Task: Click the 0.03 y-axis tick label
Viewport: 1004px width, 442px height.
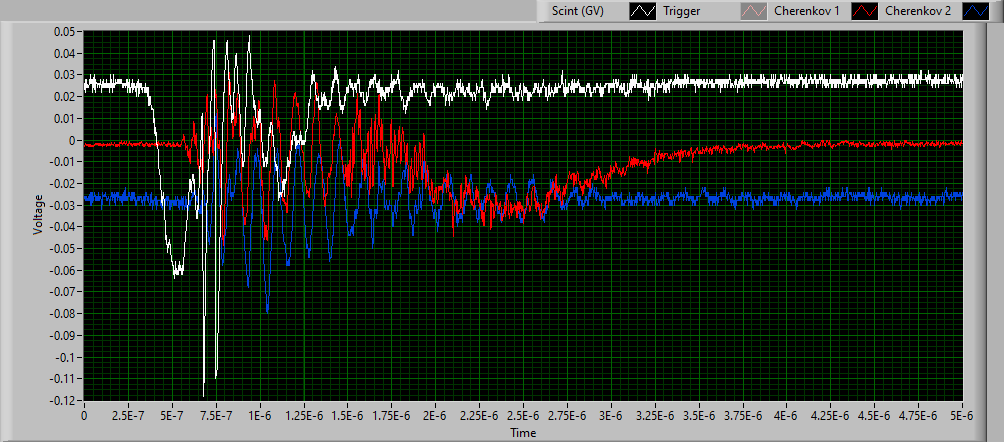Action: click(66, 75)
